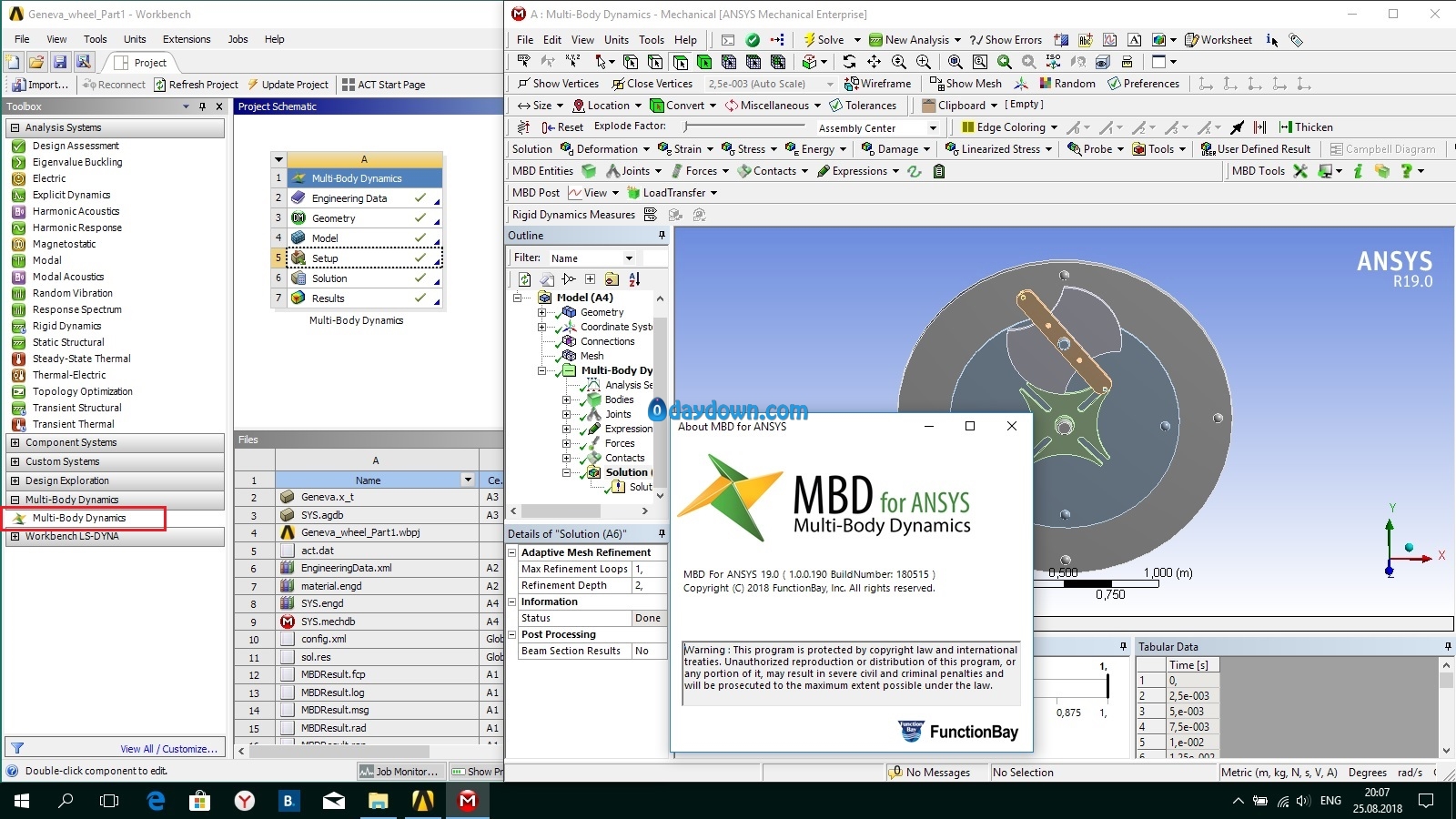Click the Outline panel horizontal scrollbar
This screenshot has height=819, width=1456.
[x=578, y=511]
